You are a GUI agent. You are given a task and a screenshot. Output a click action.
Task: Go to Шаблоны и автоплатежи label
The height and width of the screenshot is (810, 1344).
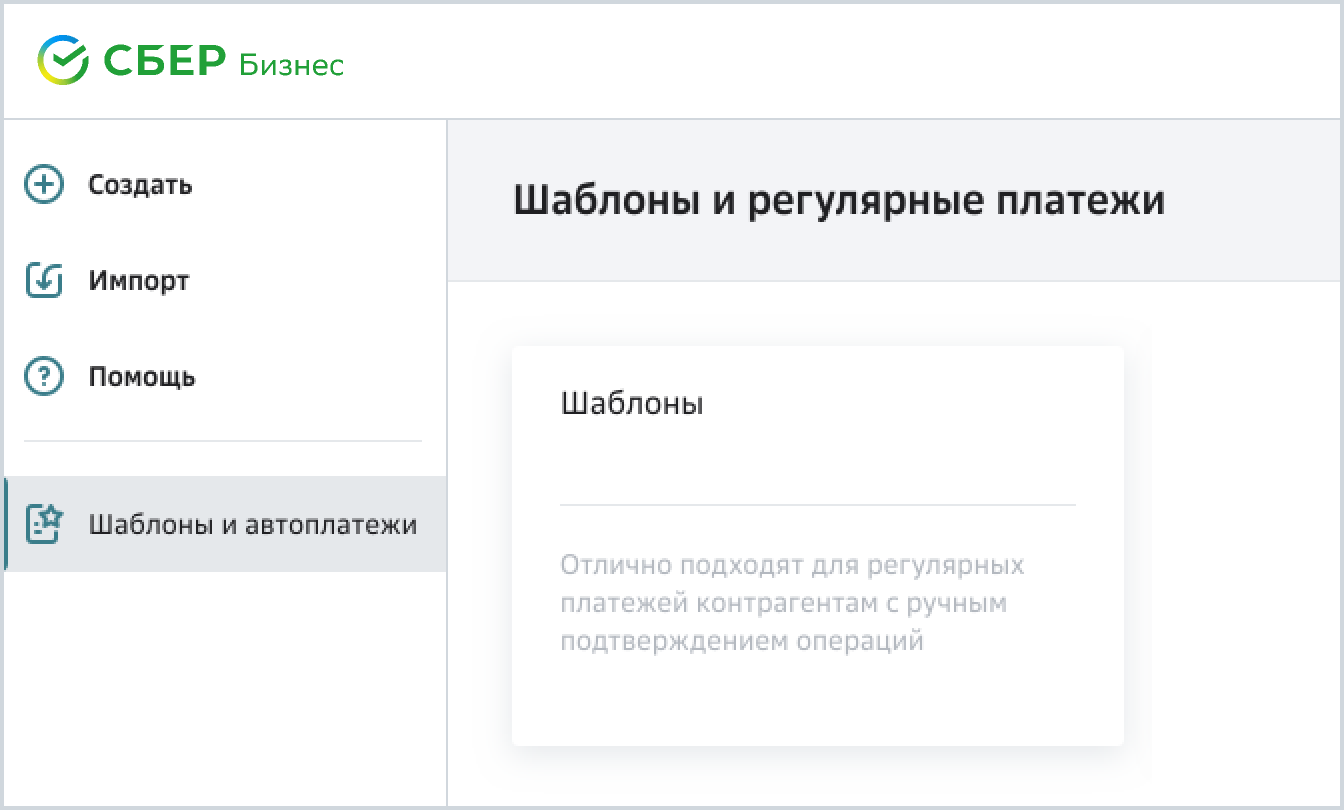pos(252,524)
